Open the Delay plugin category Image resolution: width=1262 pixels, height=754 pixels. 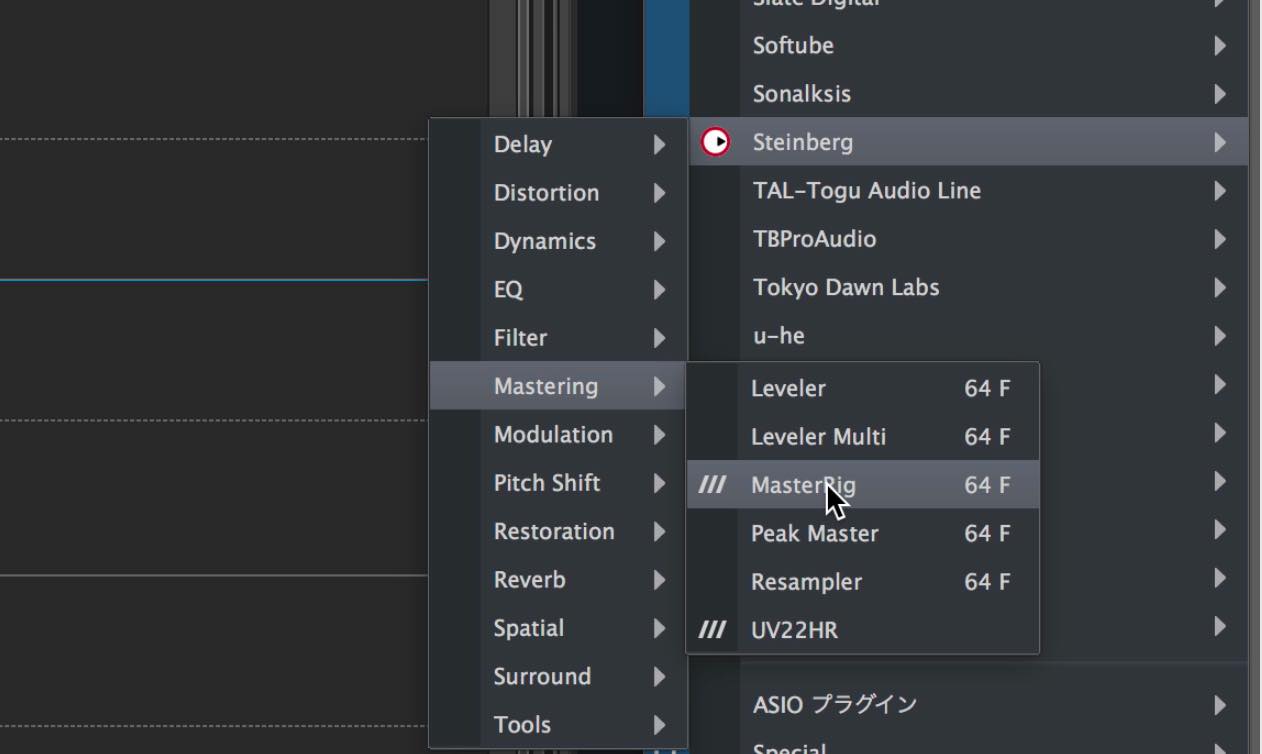point(558,144)
